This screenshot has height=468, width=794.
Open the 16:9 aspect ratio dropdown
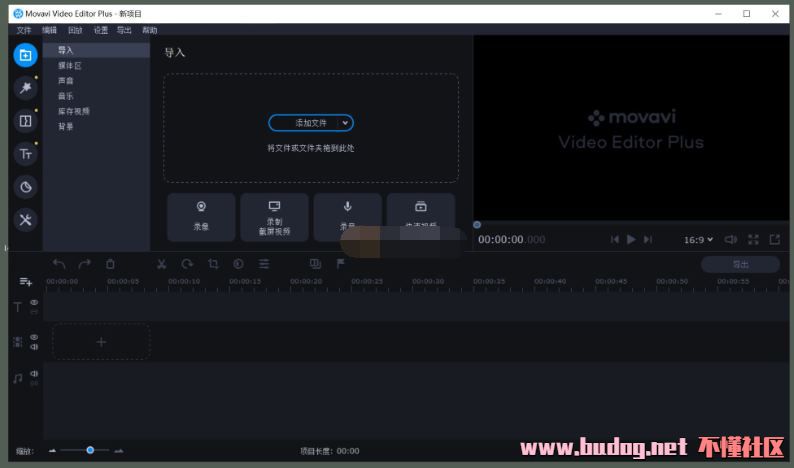(698, 240)
